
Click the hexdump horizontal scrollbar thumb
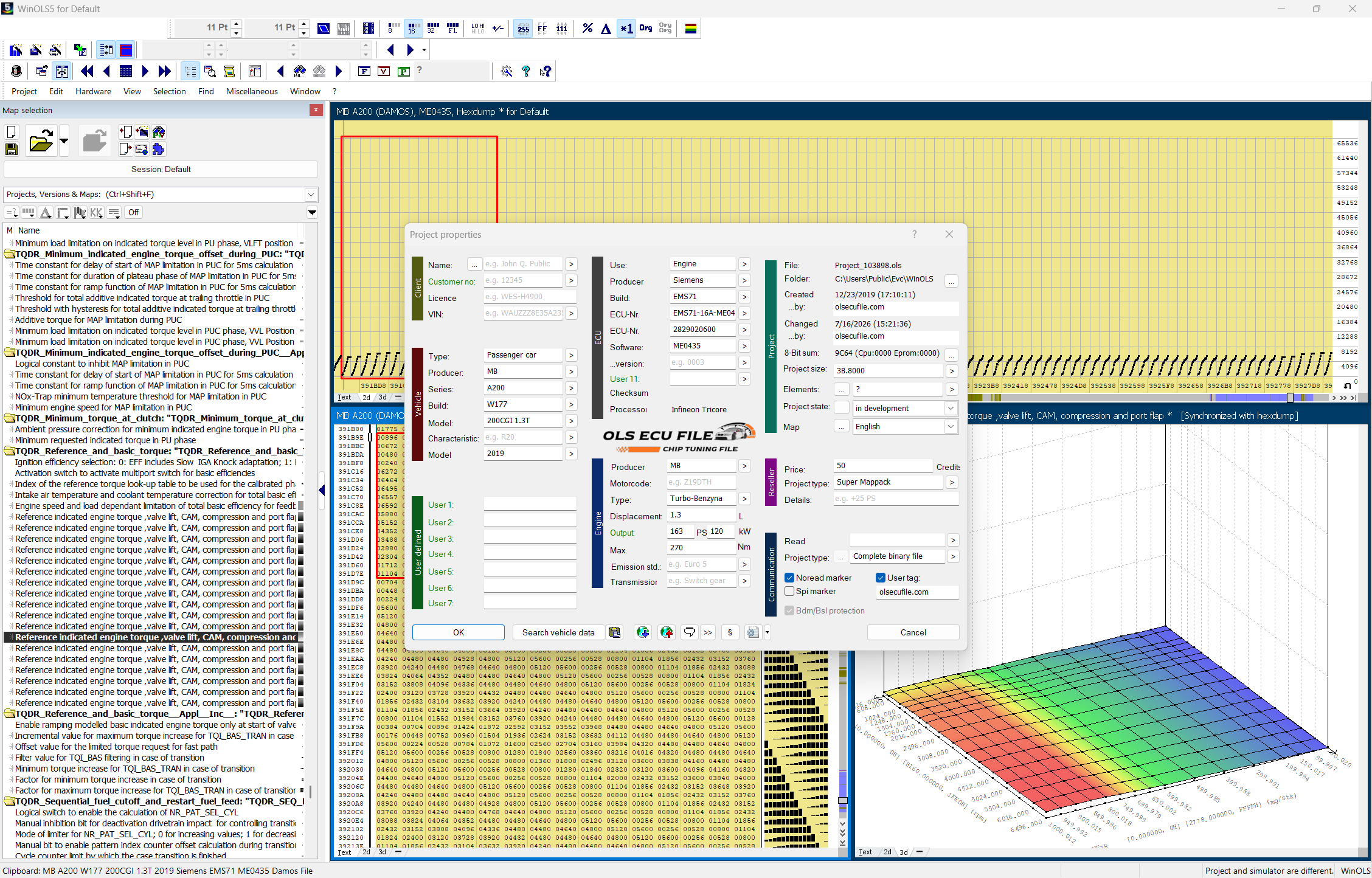pos(1289,398)
